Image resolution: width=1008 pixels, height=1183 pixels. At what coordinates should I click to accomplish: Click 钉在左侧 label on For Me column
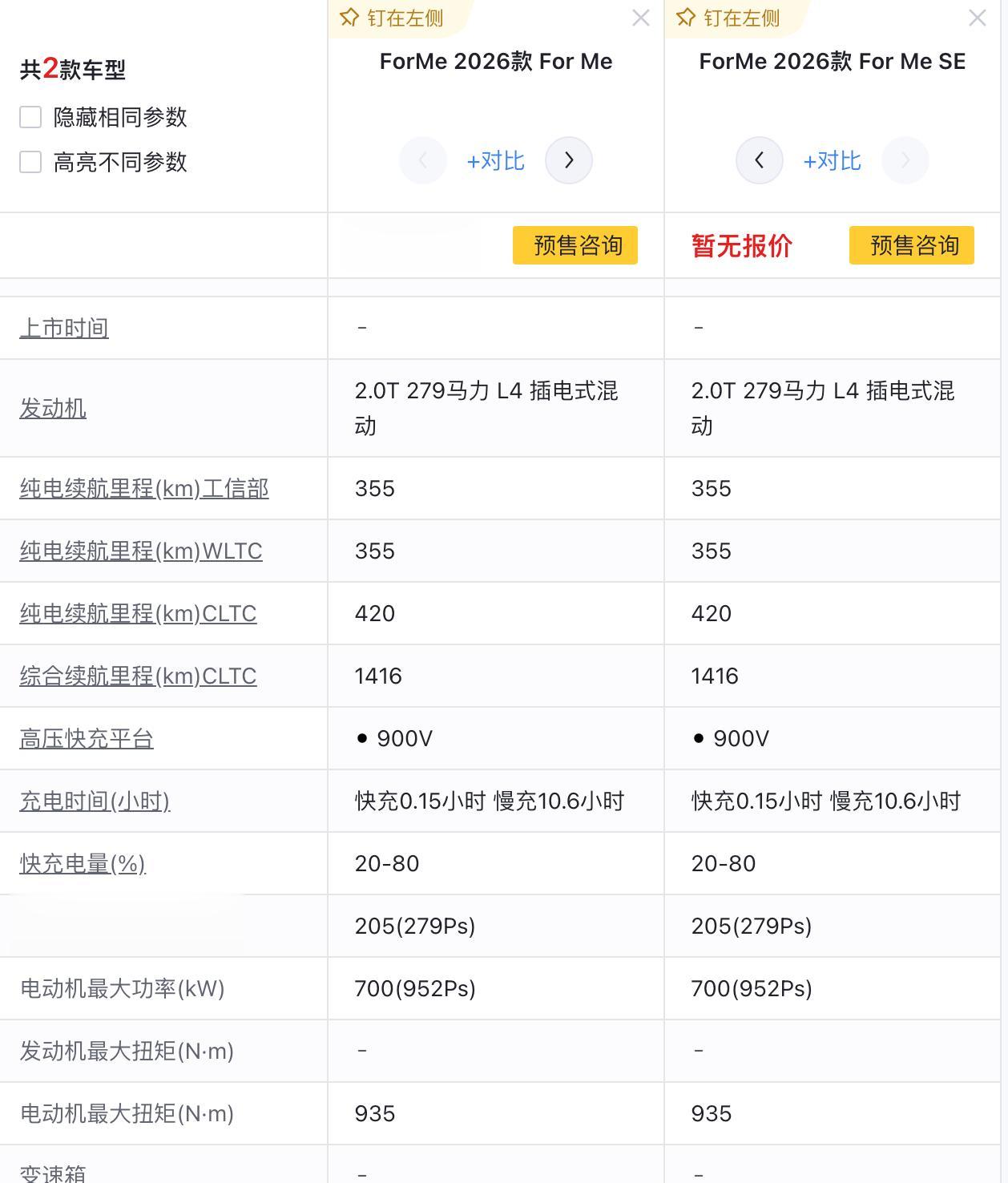pyautogui.click(x=405, y=18)
